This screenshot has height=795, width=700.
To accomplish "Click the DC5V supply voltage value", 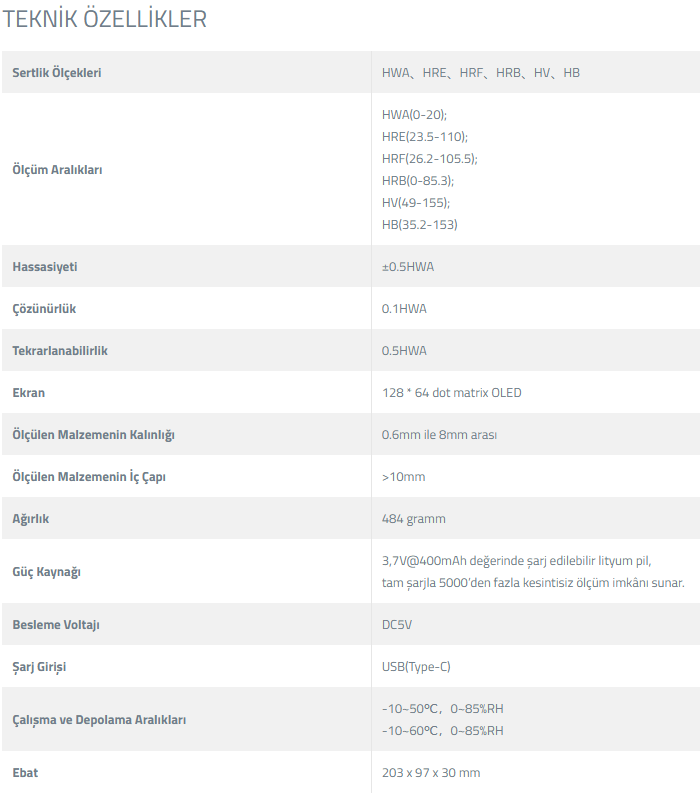I will pos(397,625).
